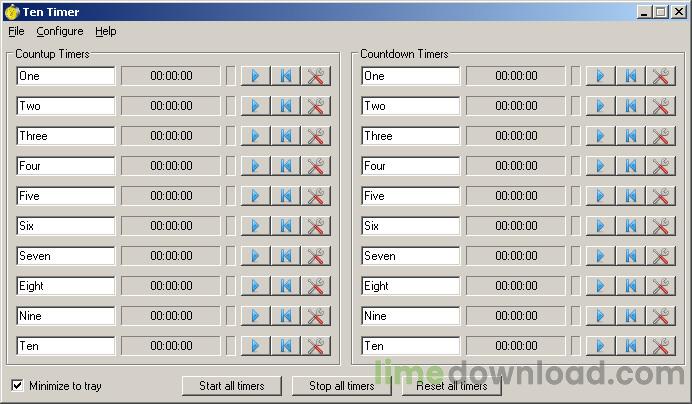Click the indicator box beside Countdown Five
Screen dimensions: 692x404
point(575,196)
